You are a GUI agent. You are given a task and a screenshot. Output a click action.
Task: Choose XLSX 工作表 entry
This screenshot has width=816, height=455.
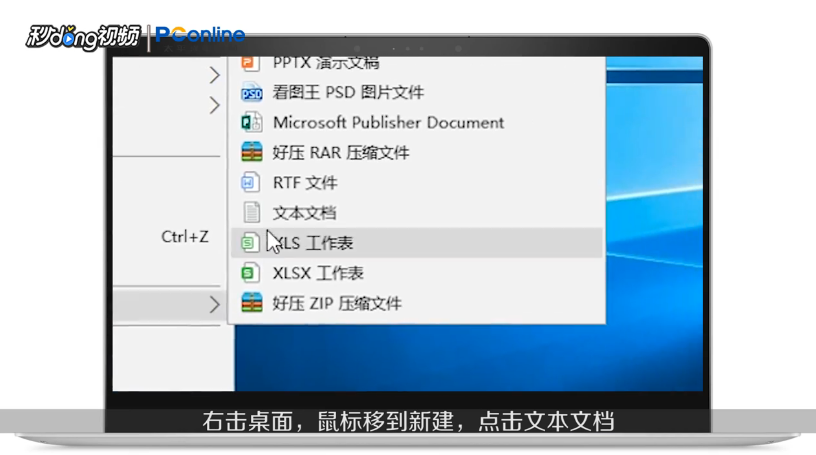coord(416,273)
